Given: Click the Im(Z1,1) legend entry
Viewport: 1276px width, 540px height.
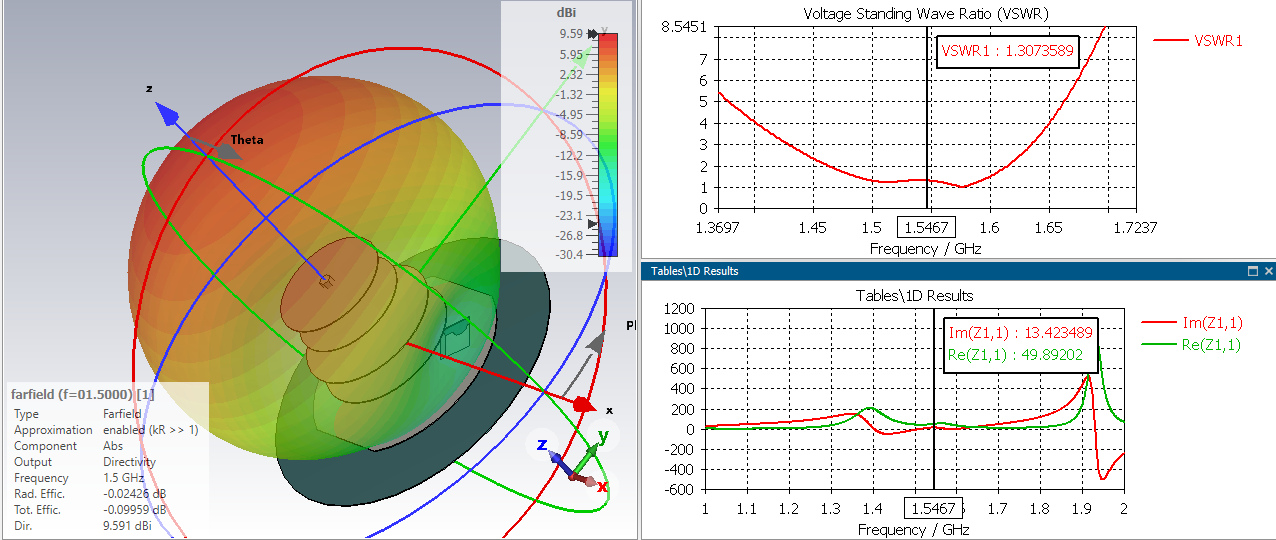Looking at the screenshot, I should tap(1205, 322).
